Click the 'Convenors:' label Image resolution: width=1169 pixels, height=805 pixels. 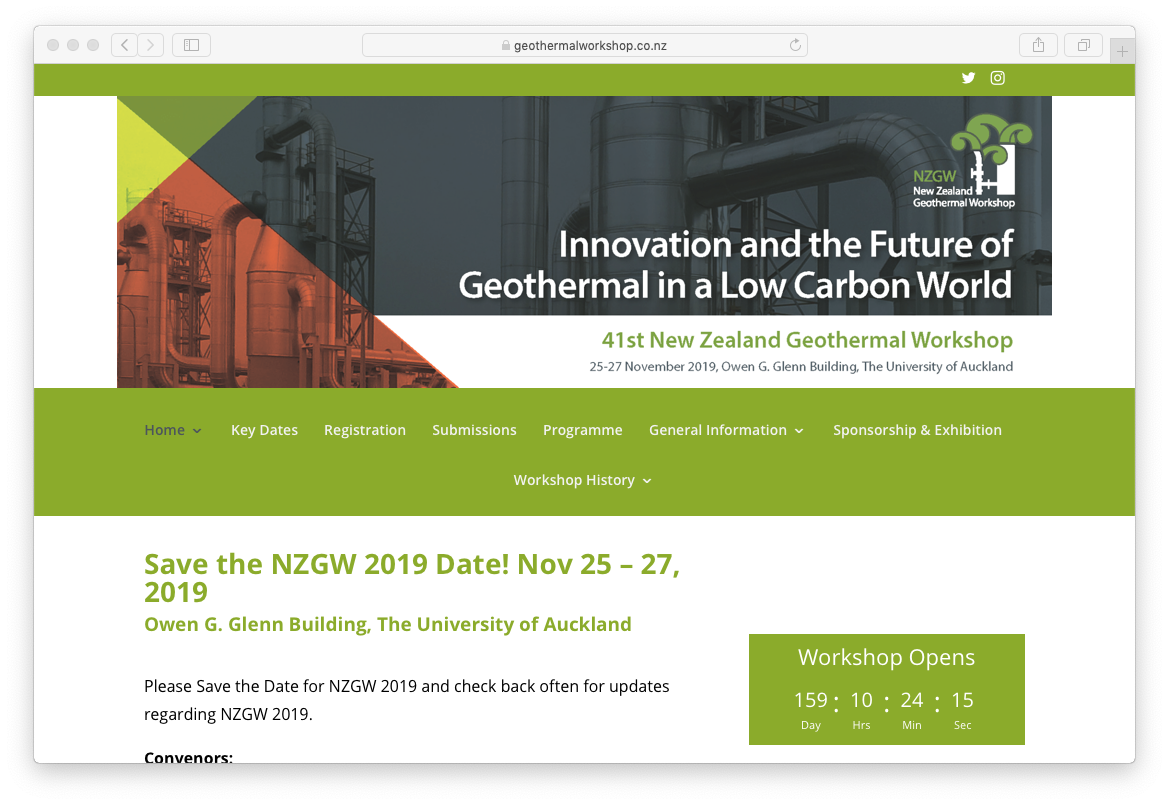click(x=189, y=757)
